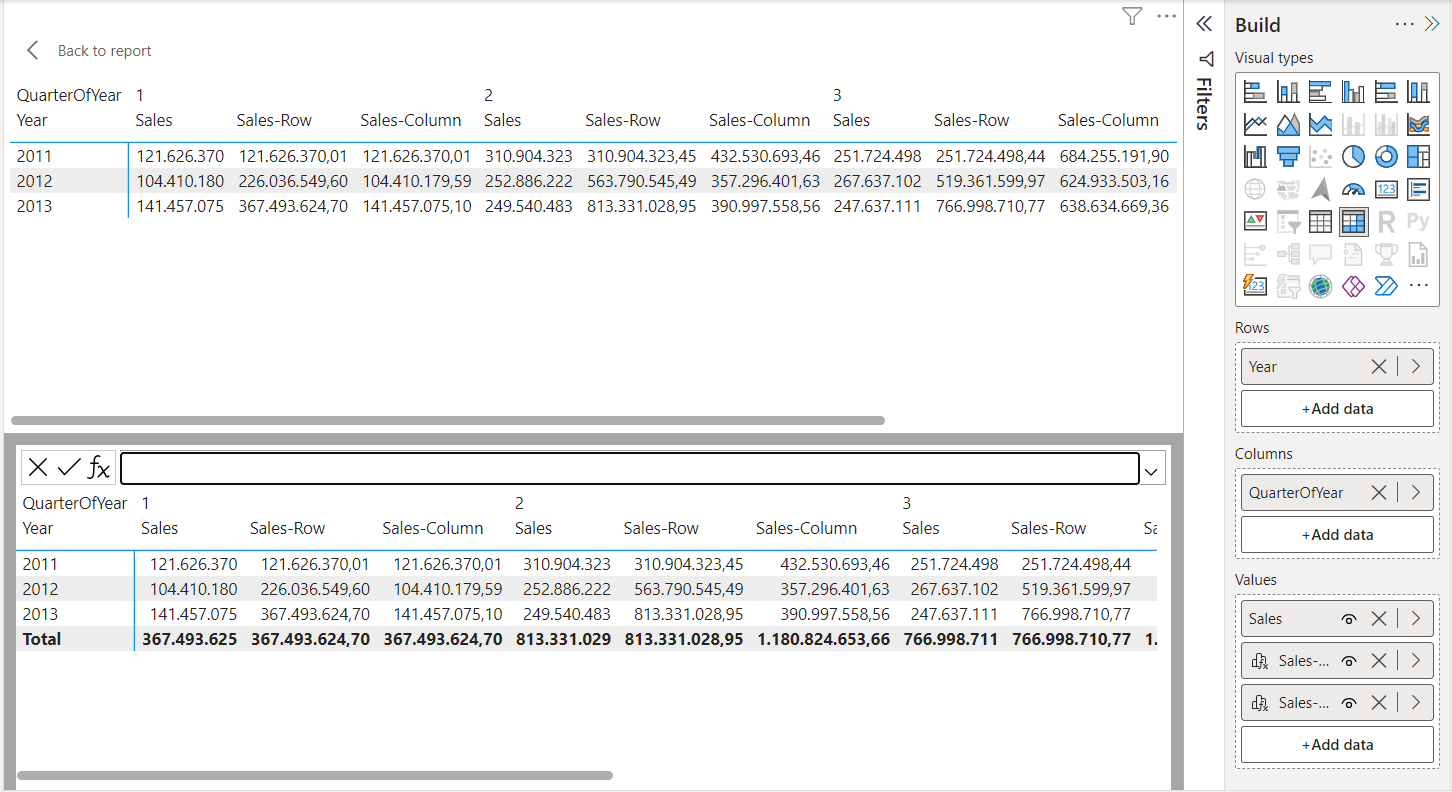Expand the formula bar dropdown chevron
This screenshot has height=792, width=1452.
1153,471
